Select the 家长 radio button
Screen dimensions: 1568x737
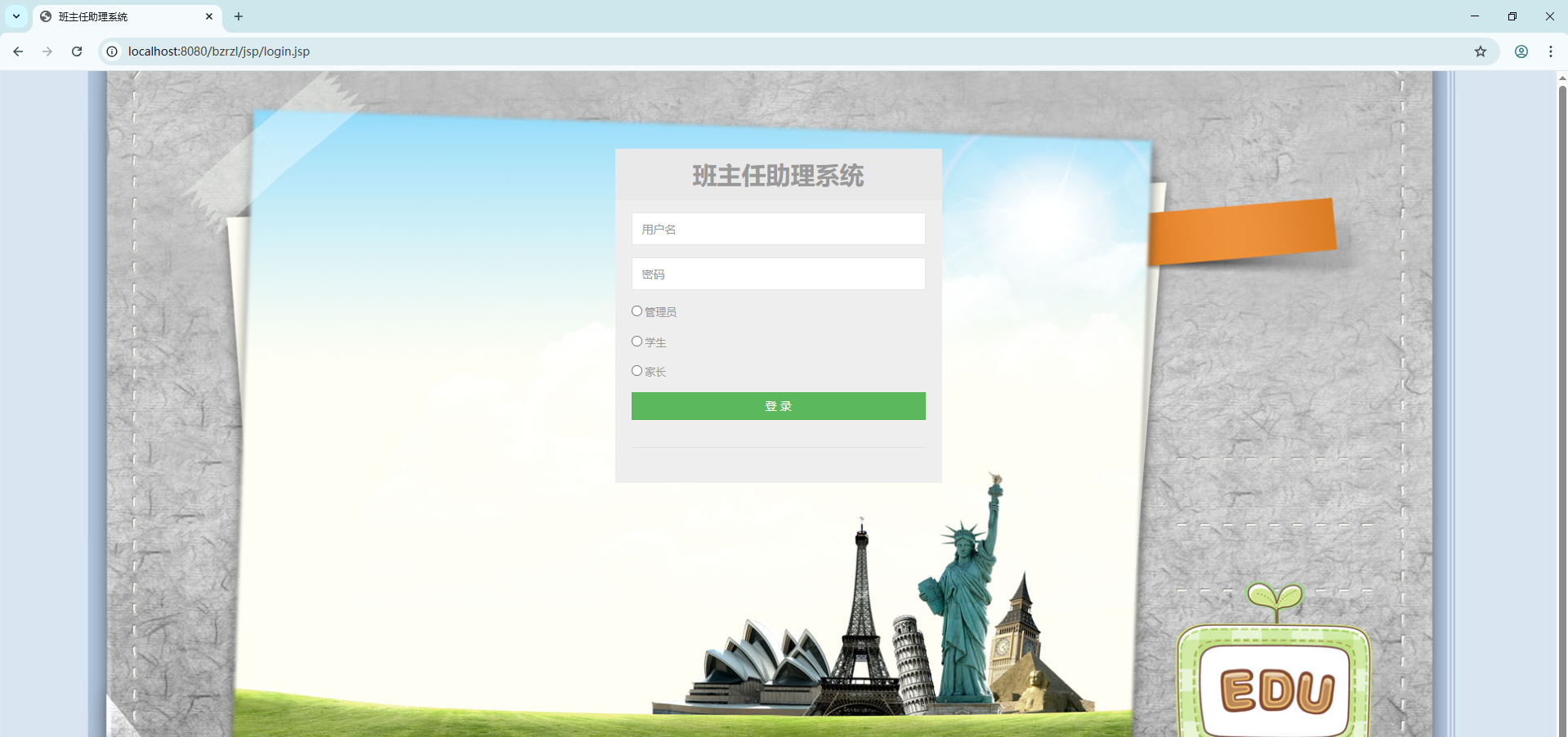pyautogui.click(x=637, y=371)
